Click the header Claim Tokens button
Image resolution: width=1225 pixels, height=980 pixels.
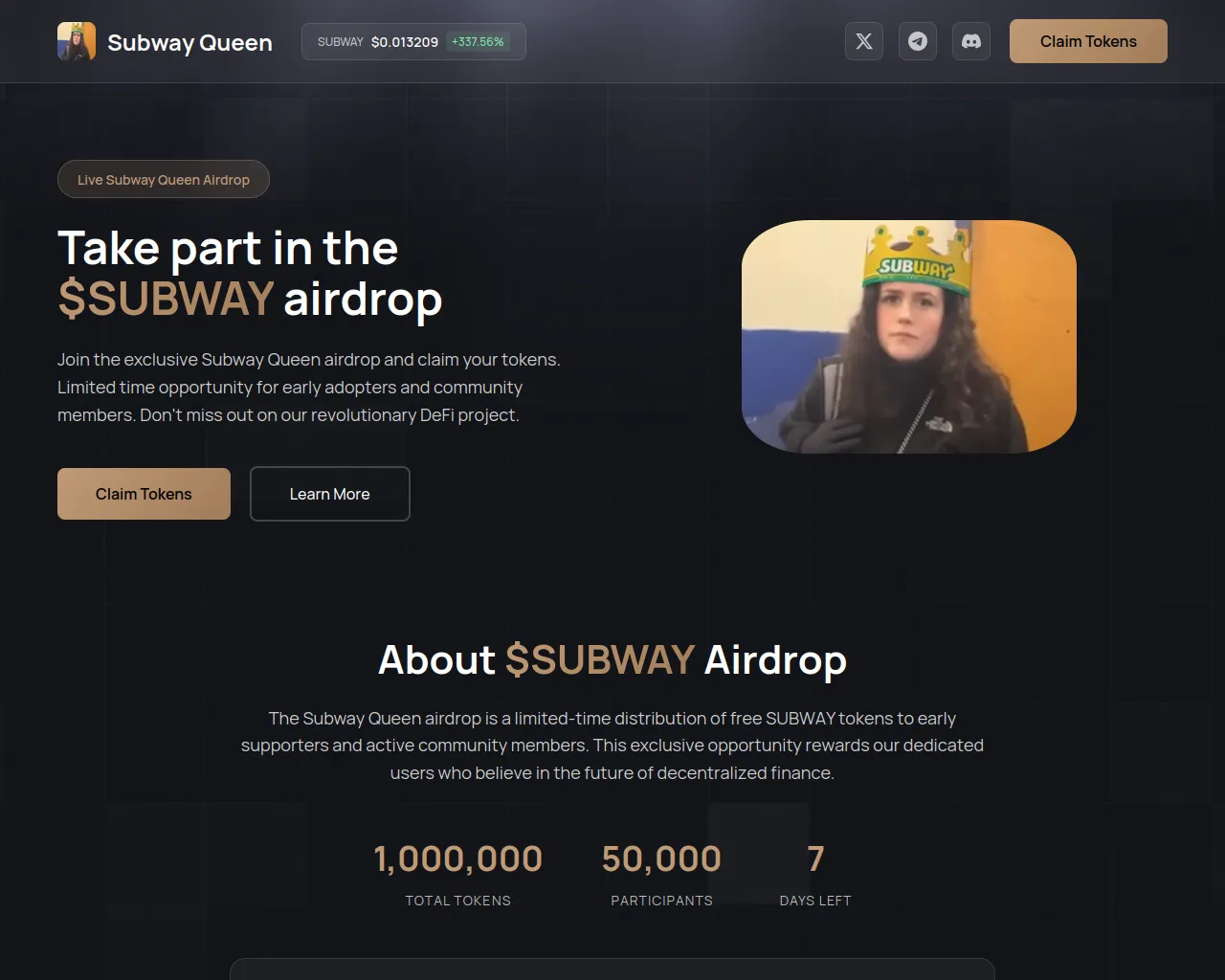tap(1088, 41)
